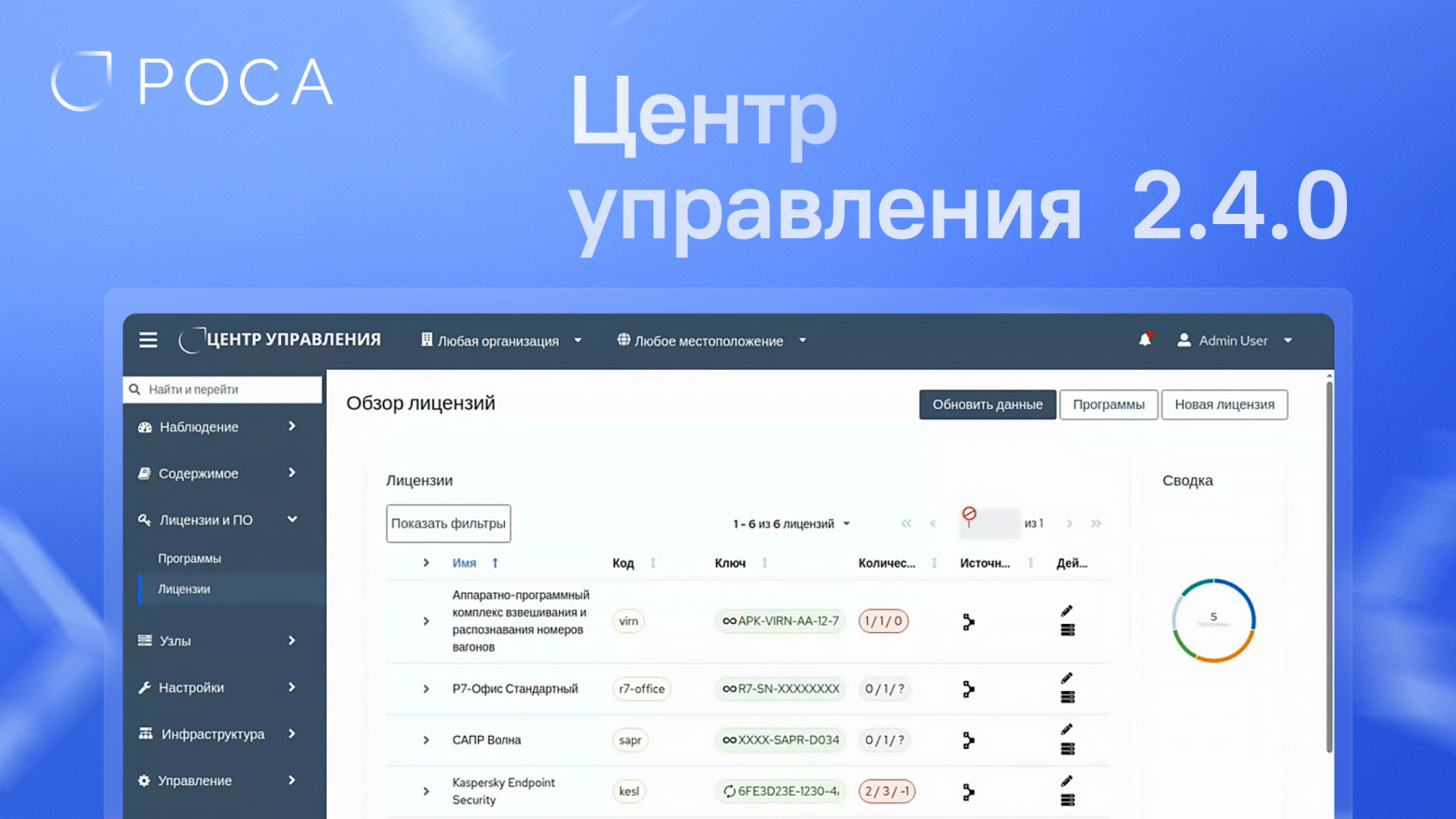The image size is (1456, 819).
Task: Click the source icon in the kesl row
Action: pyautogui.click(x=969, y=792)
